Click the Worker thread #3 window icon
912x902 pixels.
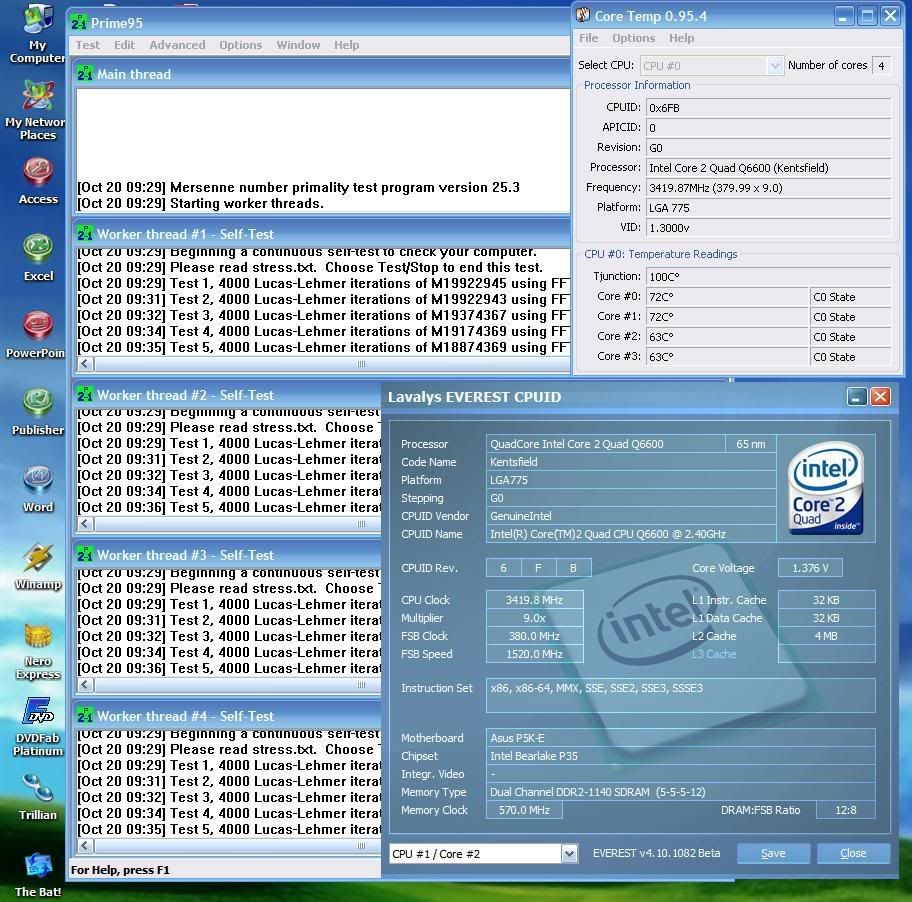point(85,555)
